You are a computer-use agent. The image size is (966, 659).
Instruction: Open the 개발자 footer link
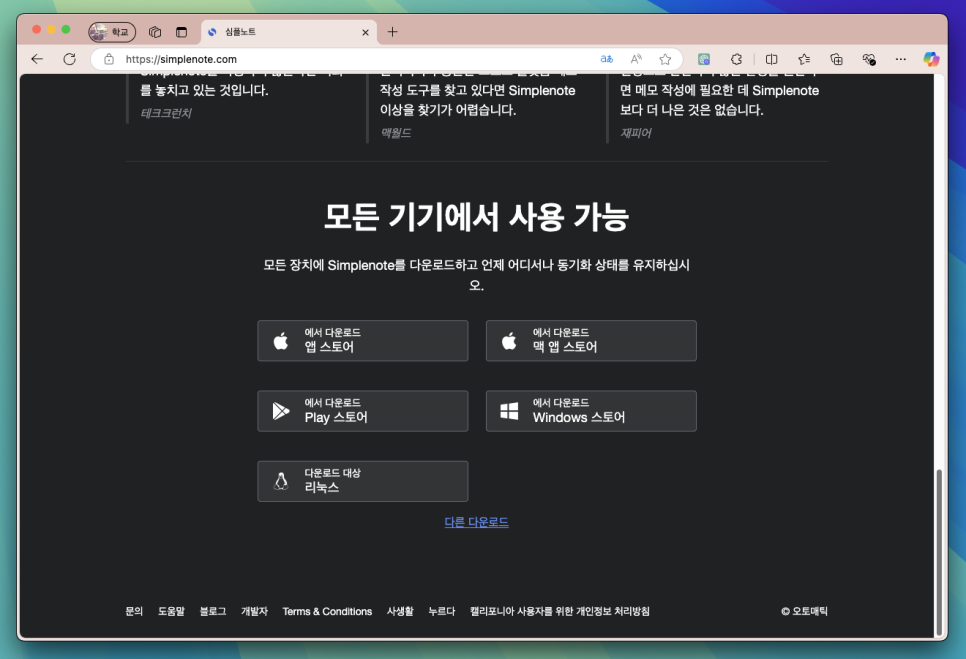pos(254,611)
